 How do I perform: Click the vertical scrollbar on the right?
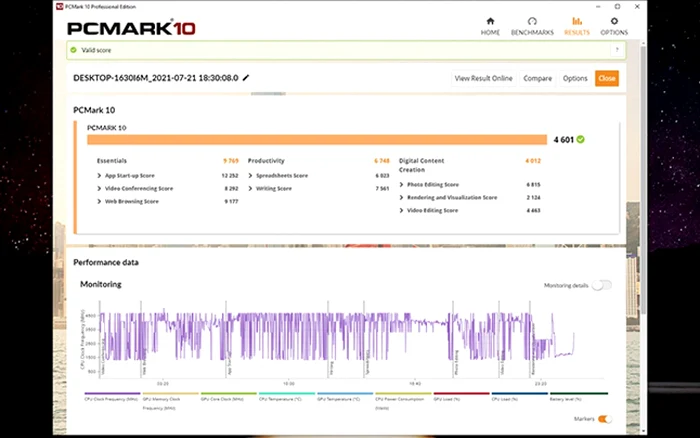[643, 179]
